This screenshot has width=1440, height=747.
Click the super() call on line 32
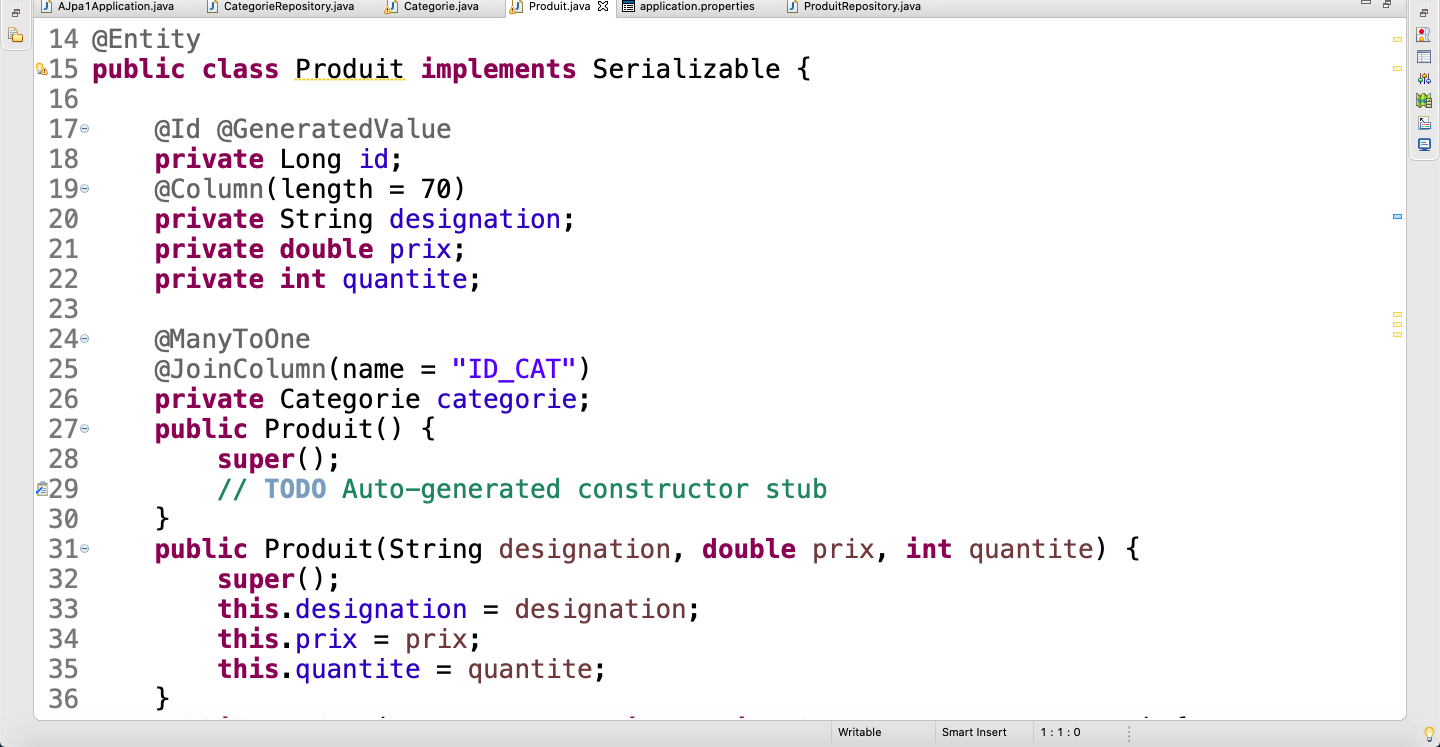(x=279, y=579)
